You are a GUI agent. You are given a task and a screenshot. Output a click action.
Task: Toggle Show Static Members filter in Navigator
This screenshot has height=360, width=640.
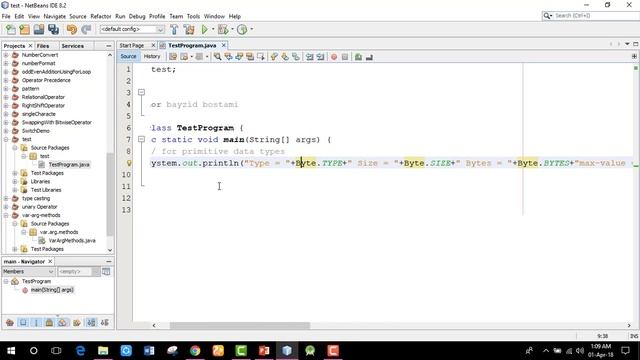36,322
